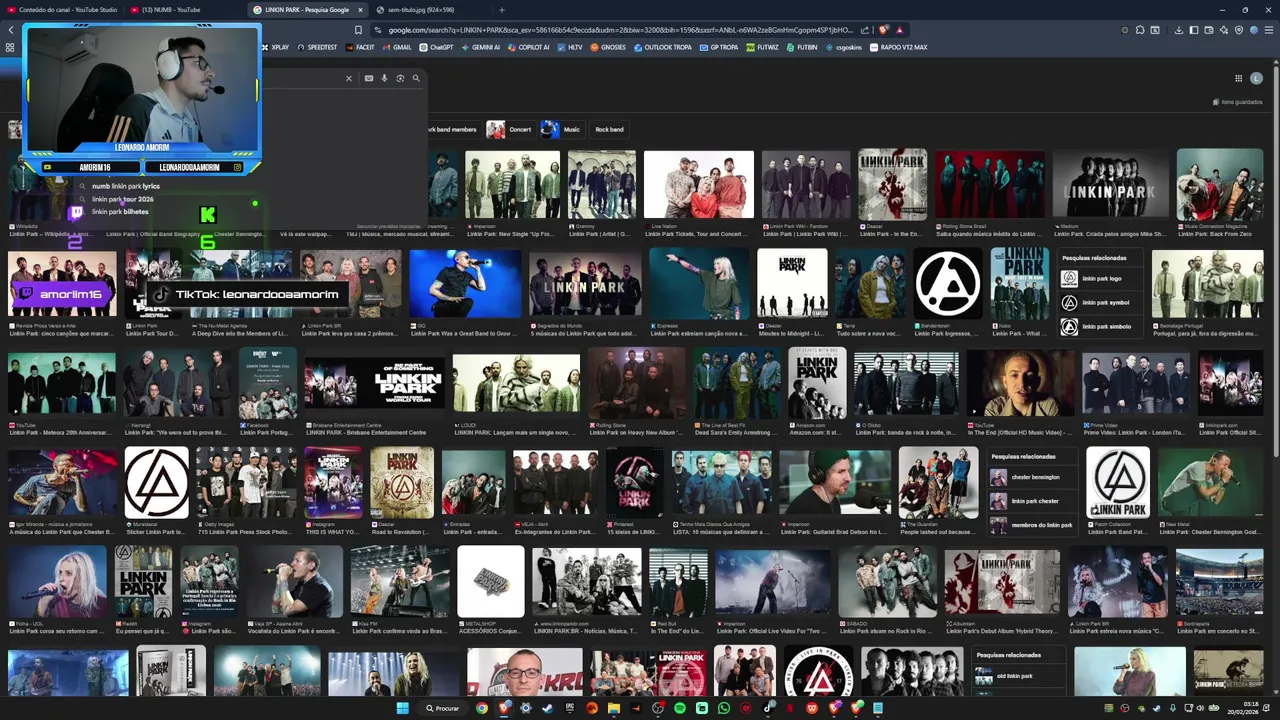
Task: Search by image with Google Lens
Action: [400, 78]
